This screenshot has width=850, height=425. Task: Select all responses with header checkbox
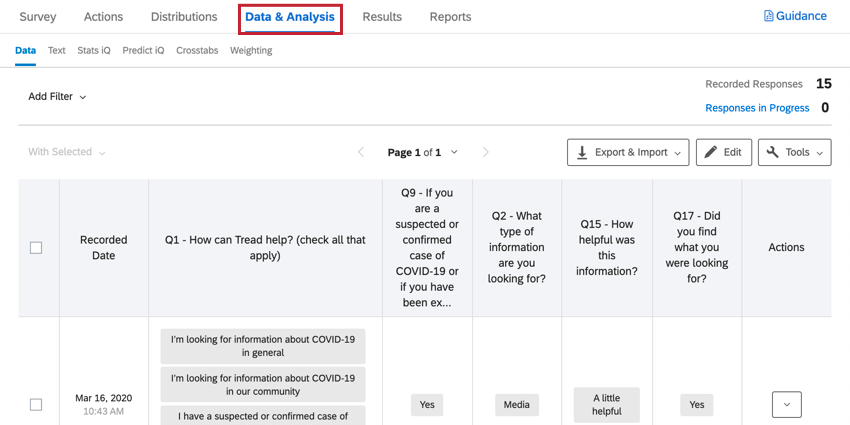point(36,248)
